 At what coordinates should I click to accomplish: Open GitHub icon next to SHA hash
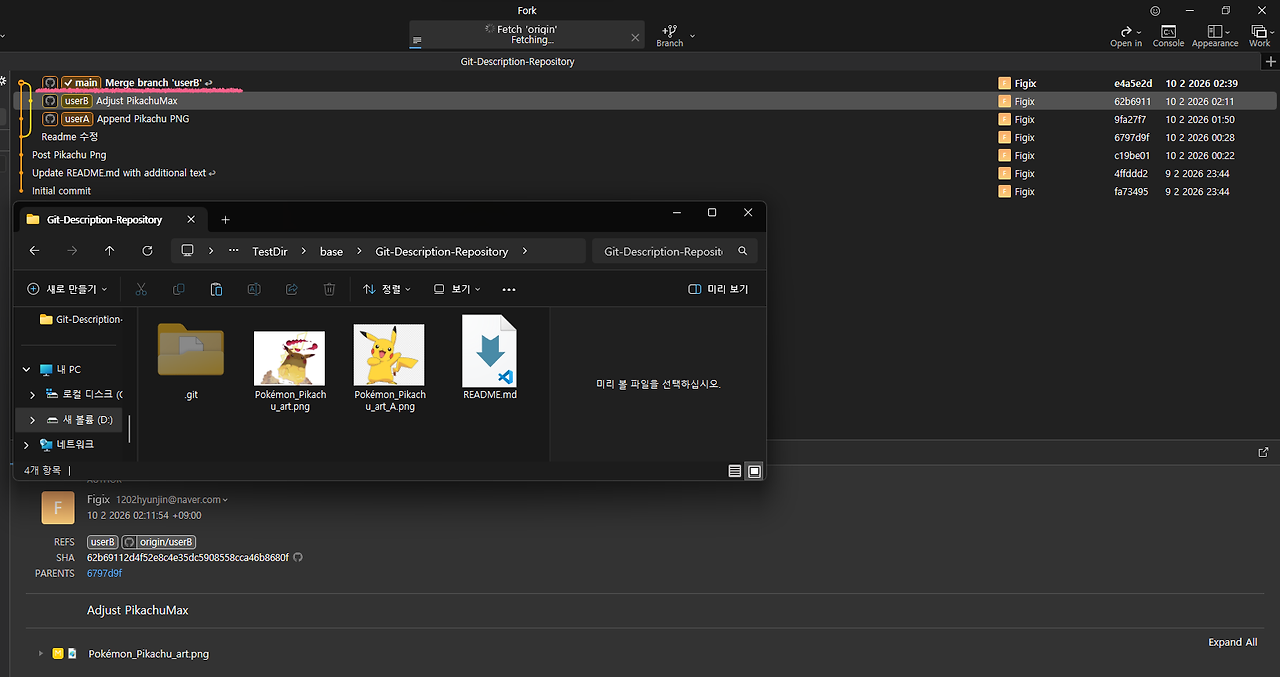(297, 557)
